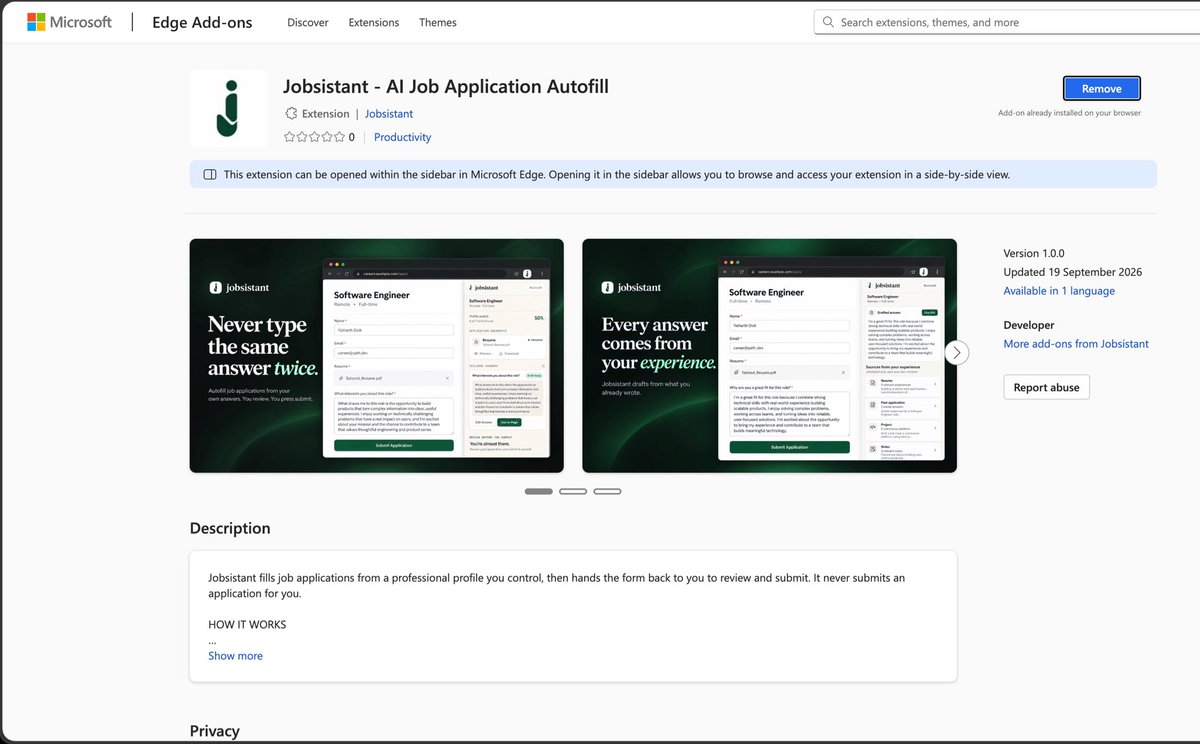The height and width of the screenshot is (744, 1200).
Task: Select the second carousel indicator
Action: pos(573,491)
